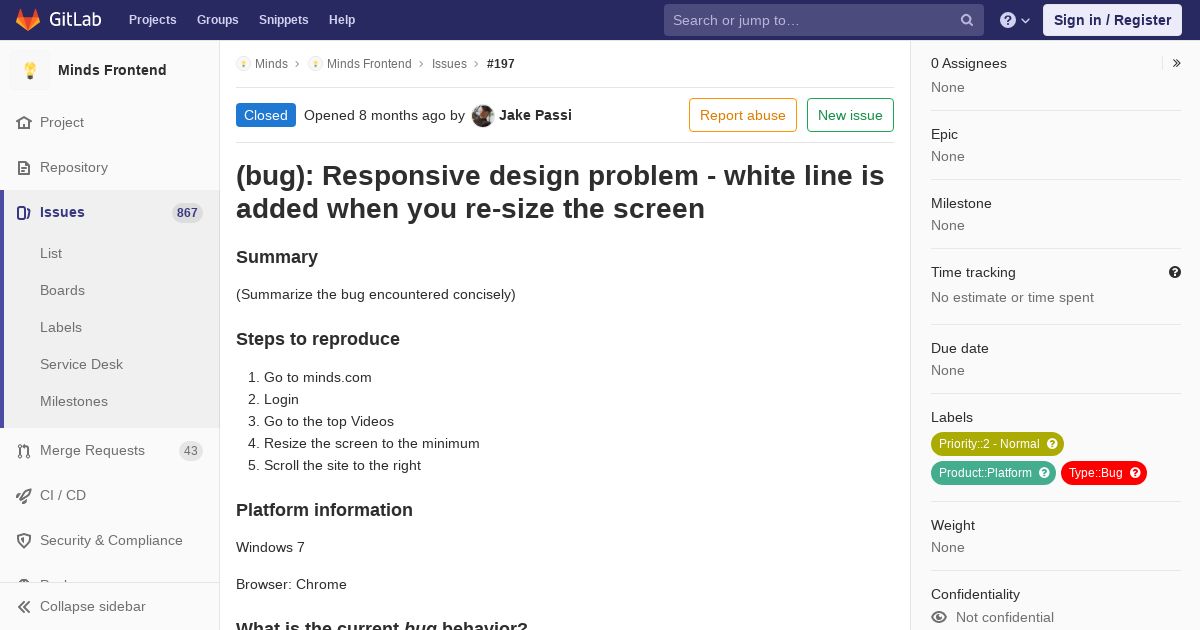
Task: Open Jake Passi's profile link
Action: pyautogui.click(x=535, y=115)
